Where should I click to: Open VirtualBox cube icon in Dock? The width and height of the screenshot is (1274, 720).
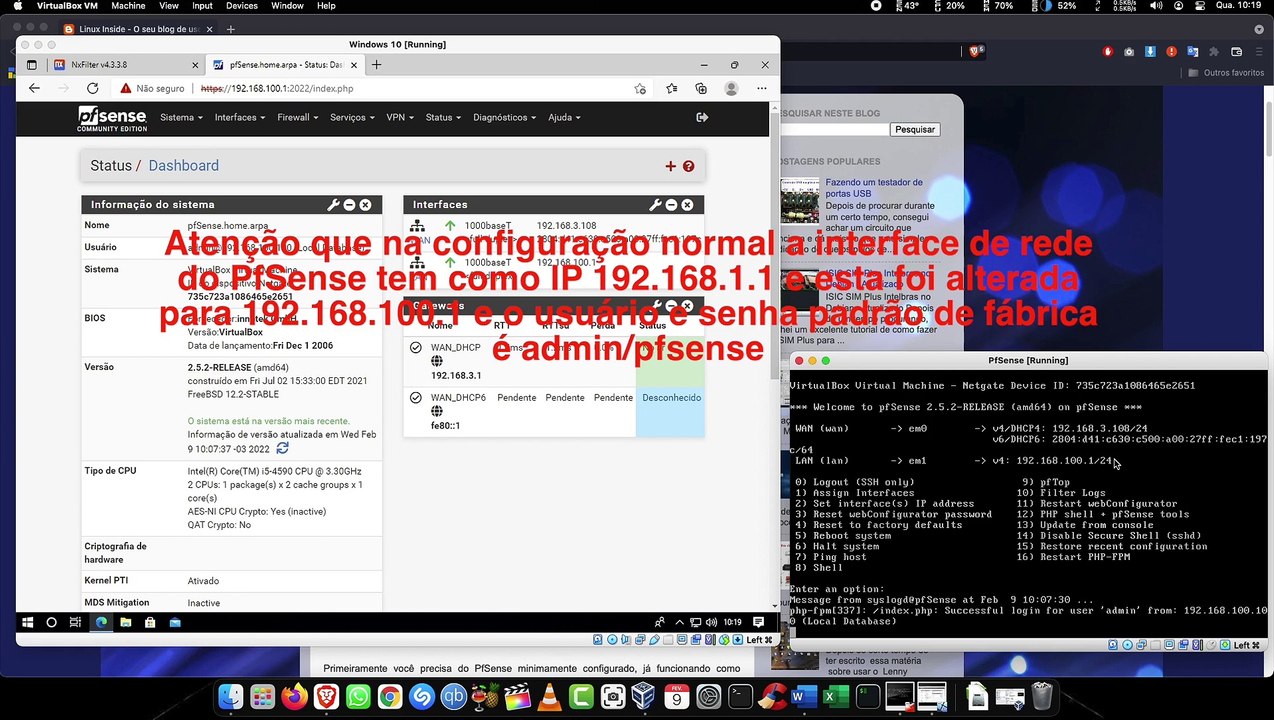[645, 696]
